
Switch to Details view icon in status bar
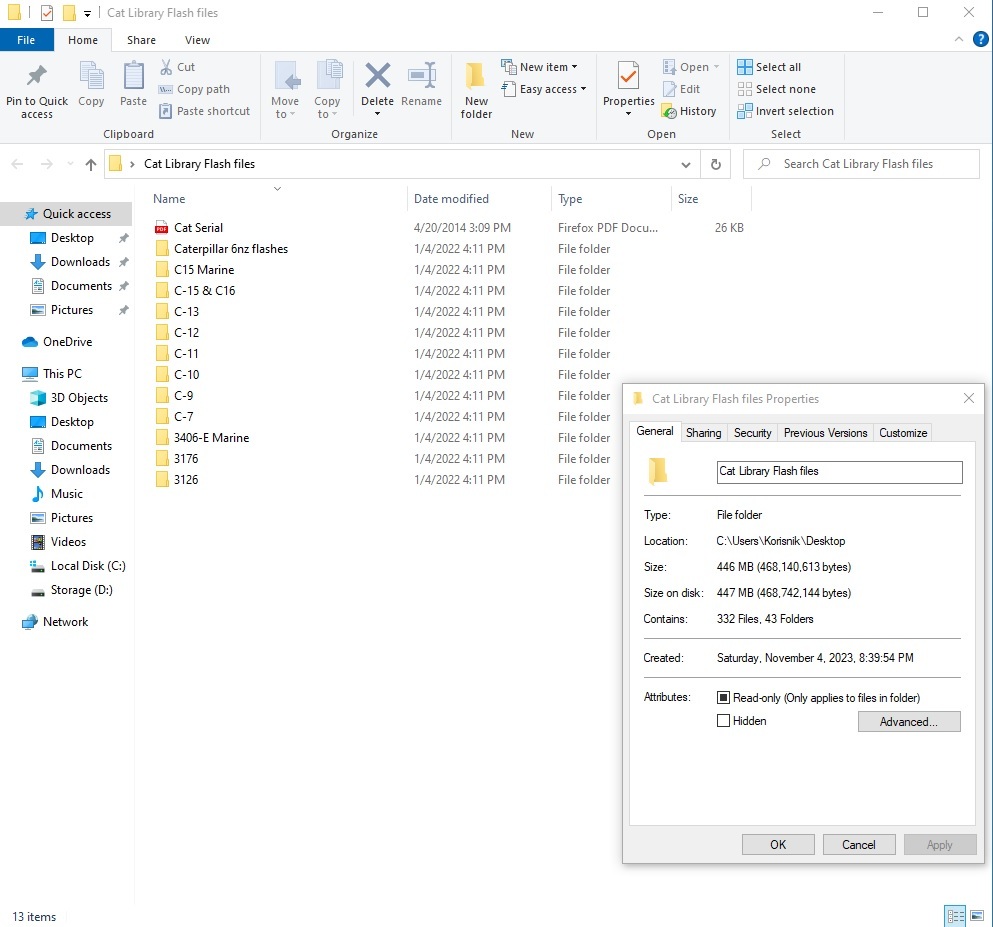coord(955,916)
